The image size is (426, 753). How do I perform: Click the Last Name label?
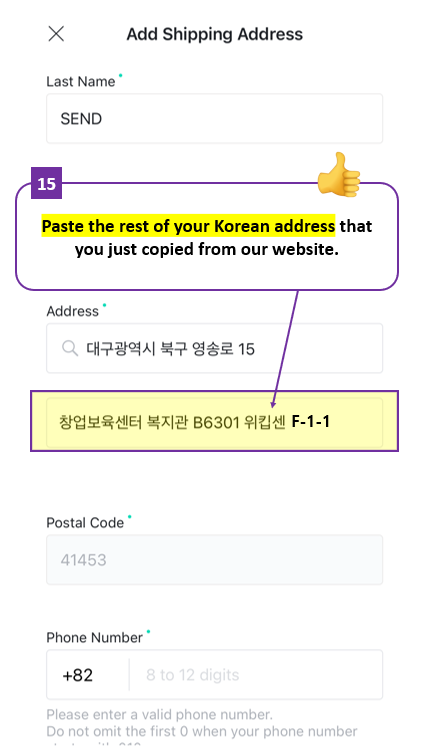[x=81, y=82]
